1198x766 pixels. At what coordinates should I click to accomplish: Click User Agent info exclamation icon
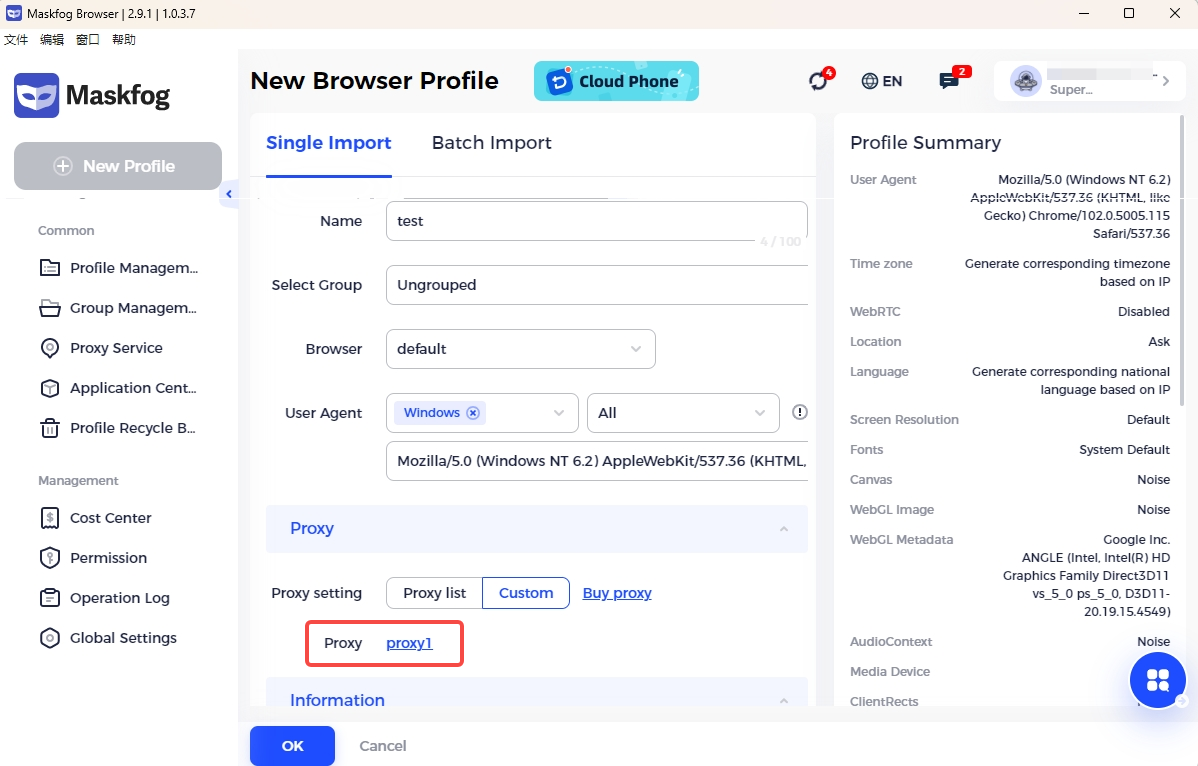[x=799, y=412]
